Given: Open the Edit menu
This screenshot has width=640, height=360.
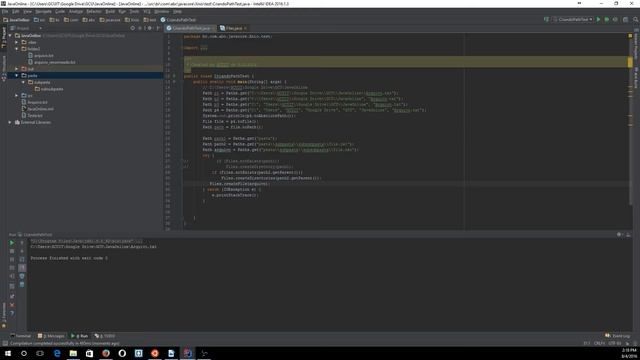Looking at the screenshot, I should (x=16, y=11).
